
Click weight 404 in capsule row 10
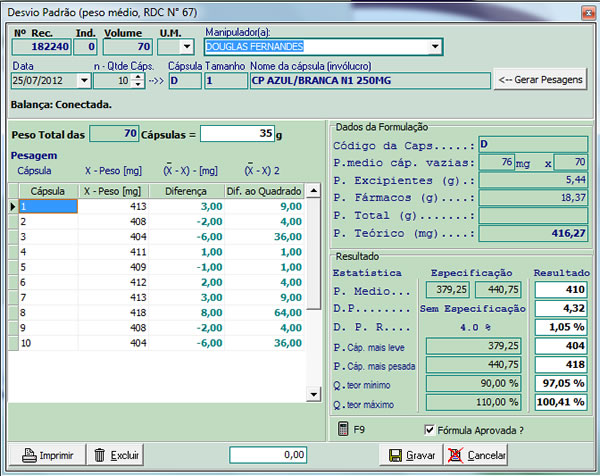(113, 343)
